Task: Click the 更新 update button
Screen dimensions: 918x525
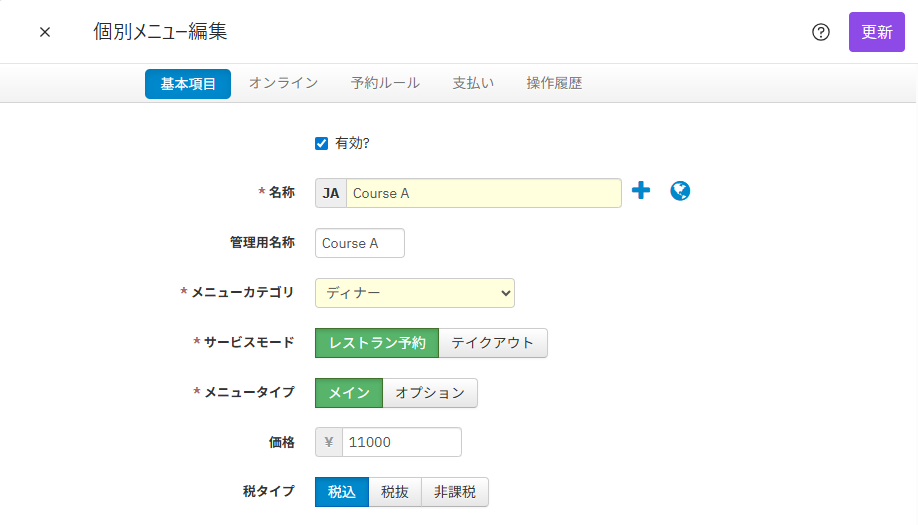Action: click(x=876, y=32)
